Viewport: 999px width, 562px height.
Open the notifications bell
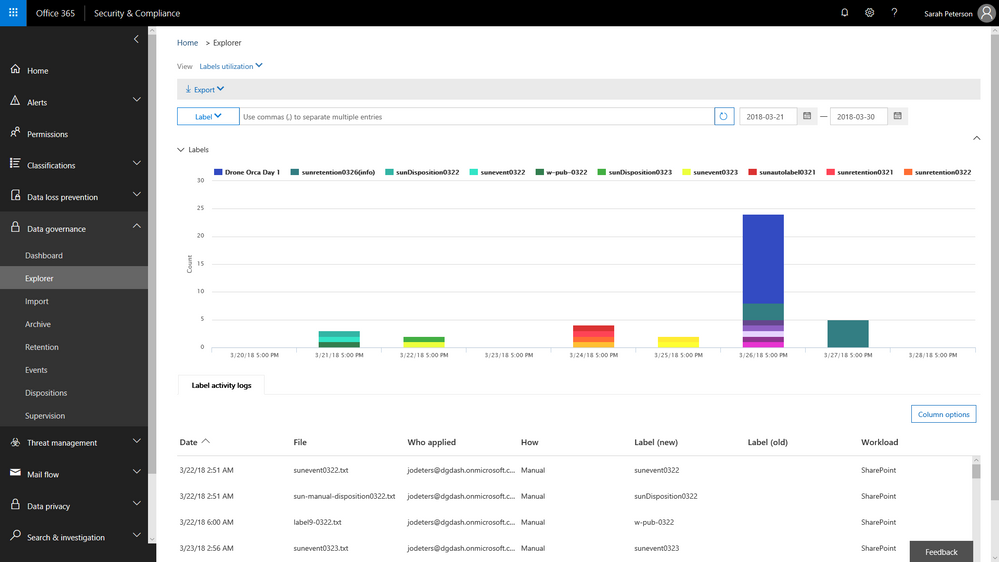(x=844, y=13)
